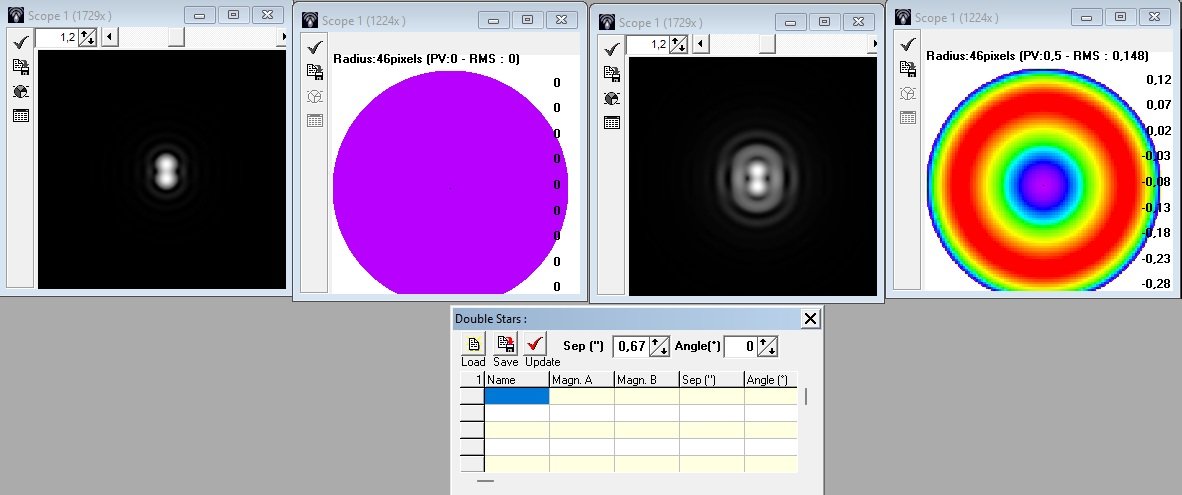Click the Update checkmark in Double Stars dialog
The height and width of the screenshot is (495, 1182).
536,344
